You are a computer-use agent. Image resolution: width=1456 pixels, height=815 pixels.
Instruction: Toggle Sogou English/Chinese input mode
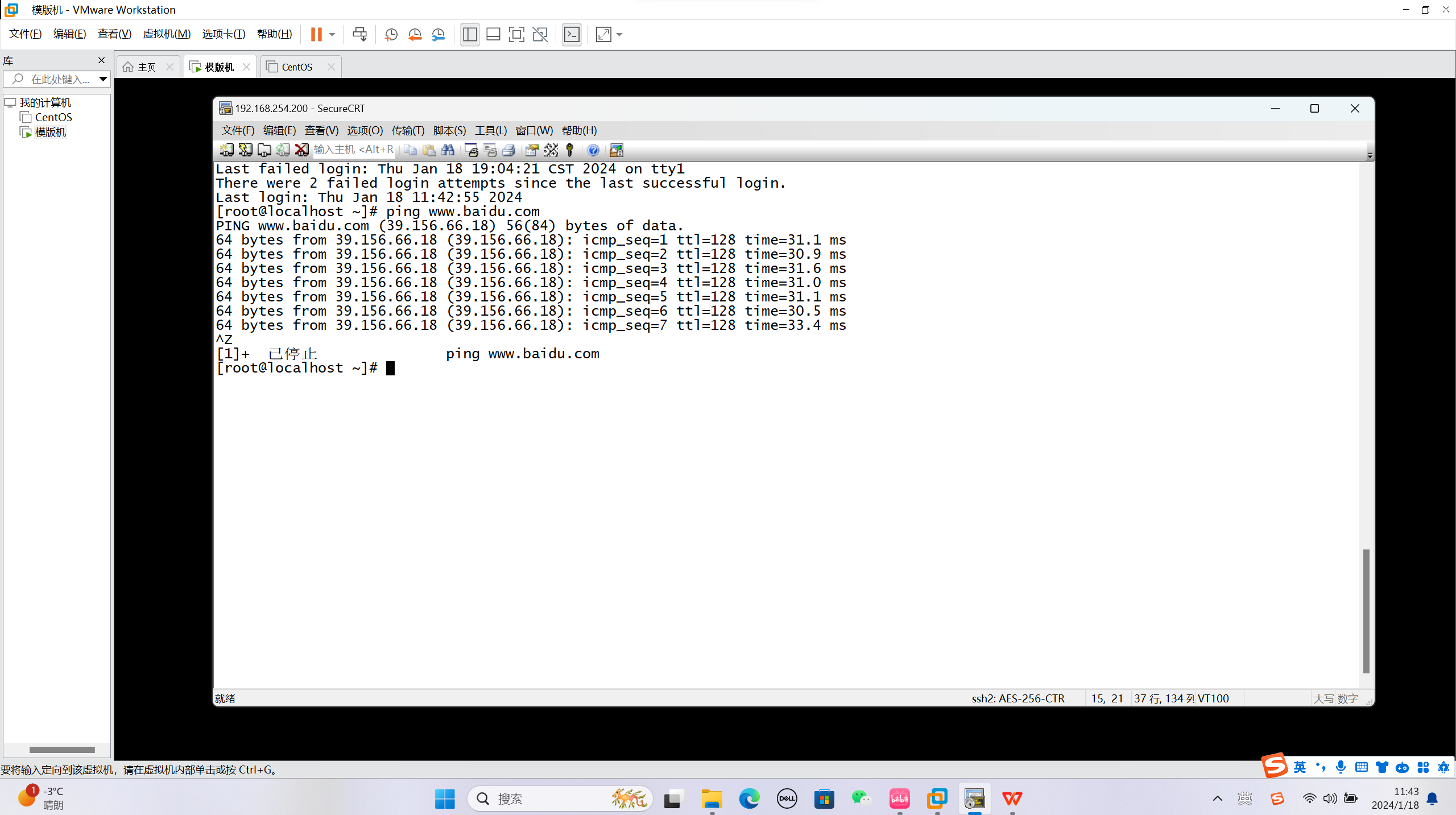tap(1300, 767)
